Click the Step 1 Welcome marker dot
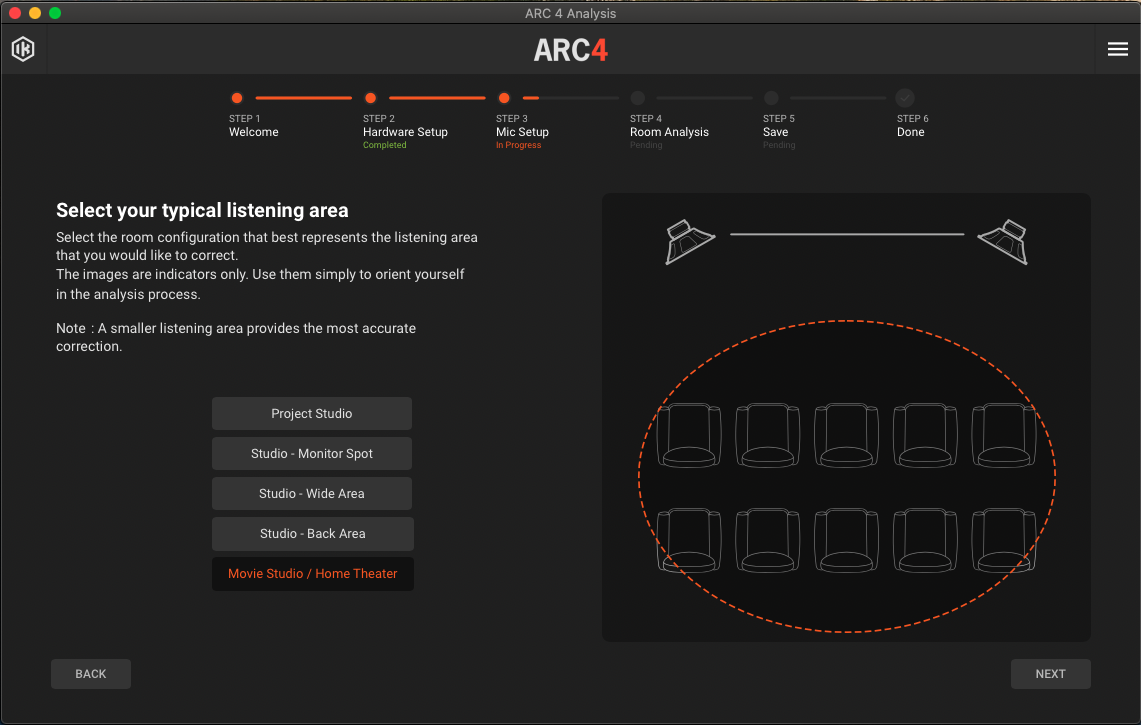The height and width of the screenshot is (725, 1141). (x=236, y=98)
